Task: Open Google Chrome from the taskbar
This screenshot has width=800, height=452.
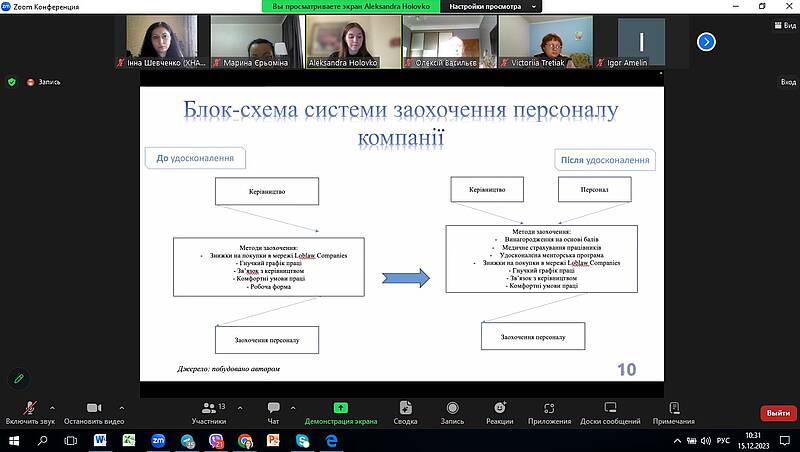Action: click(x=245, y=440)
